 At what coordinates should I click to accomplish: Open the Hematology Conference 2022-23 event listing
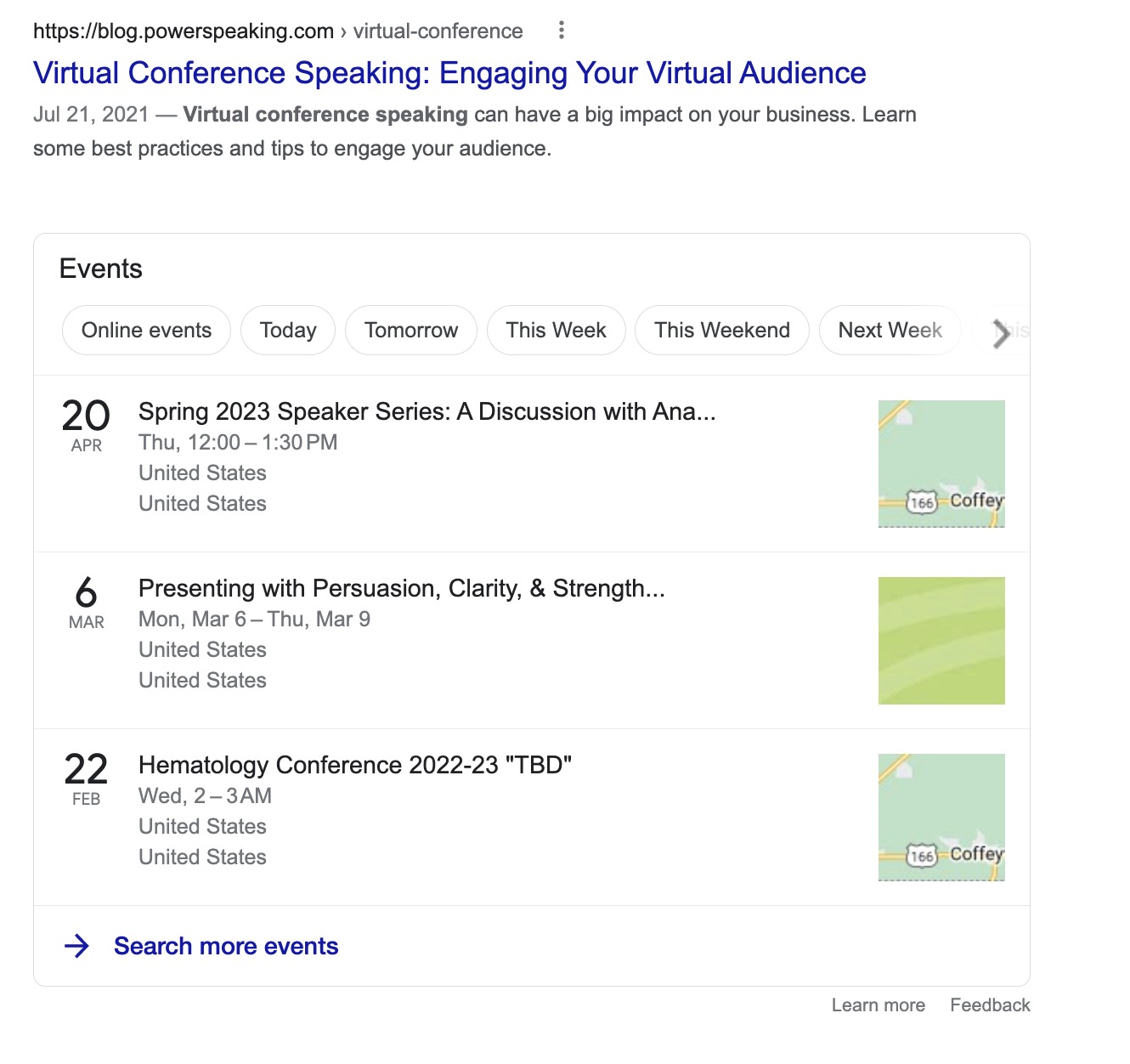coord(356,765)
